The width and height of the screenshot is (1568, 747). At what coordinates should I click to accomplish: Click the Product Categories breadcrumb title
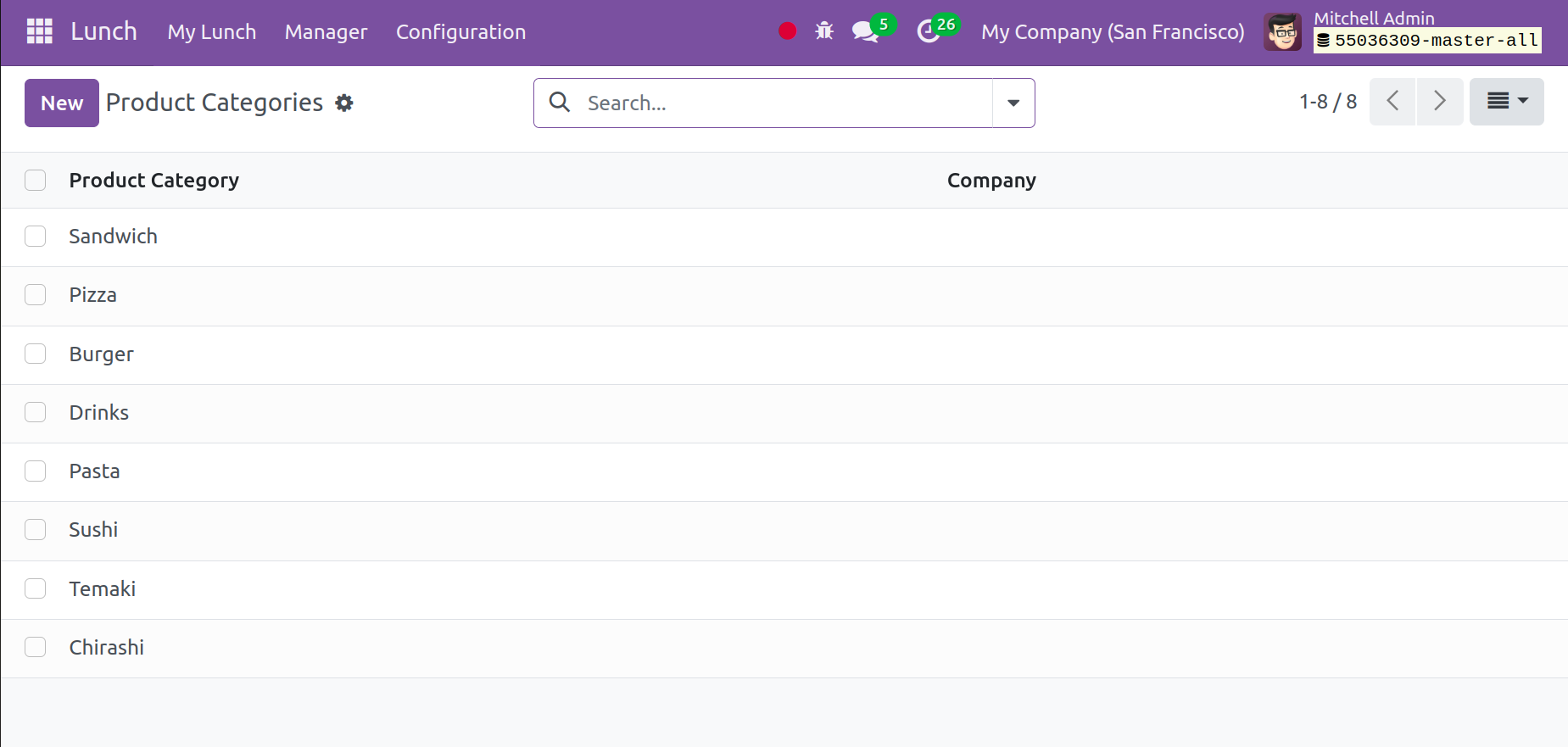215,103
